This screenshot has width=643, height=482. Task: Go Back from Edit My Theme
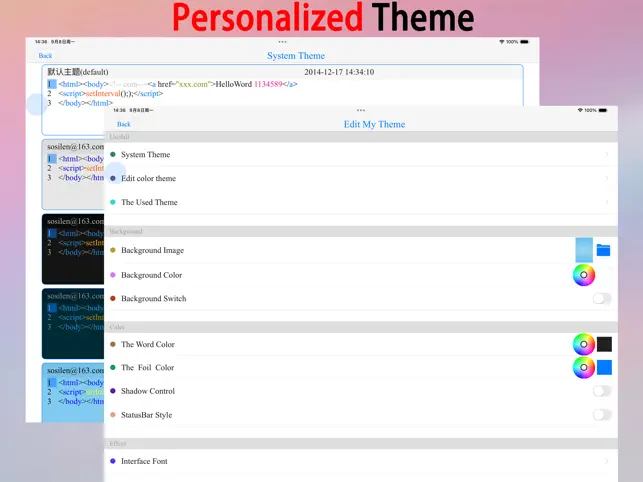123,124
